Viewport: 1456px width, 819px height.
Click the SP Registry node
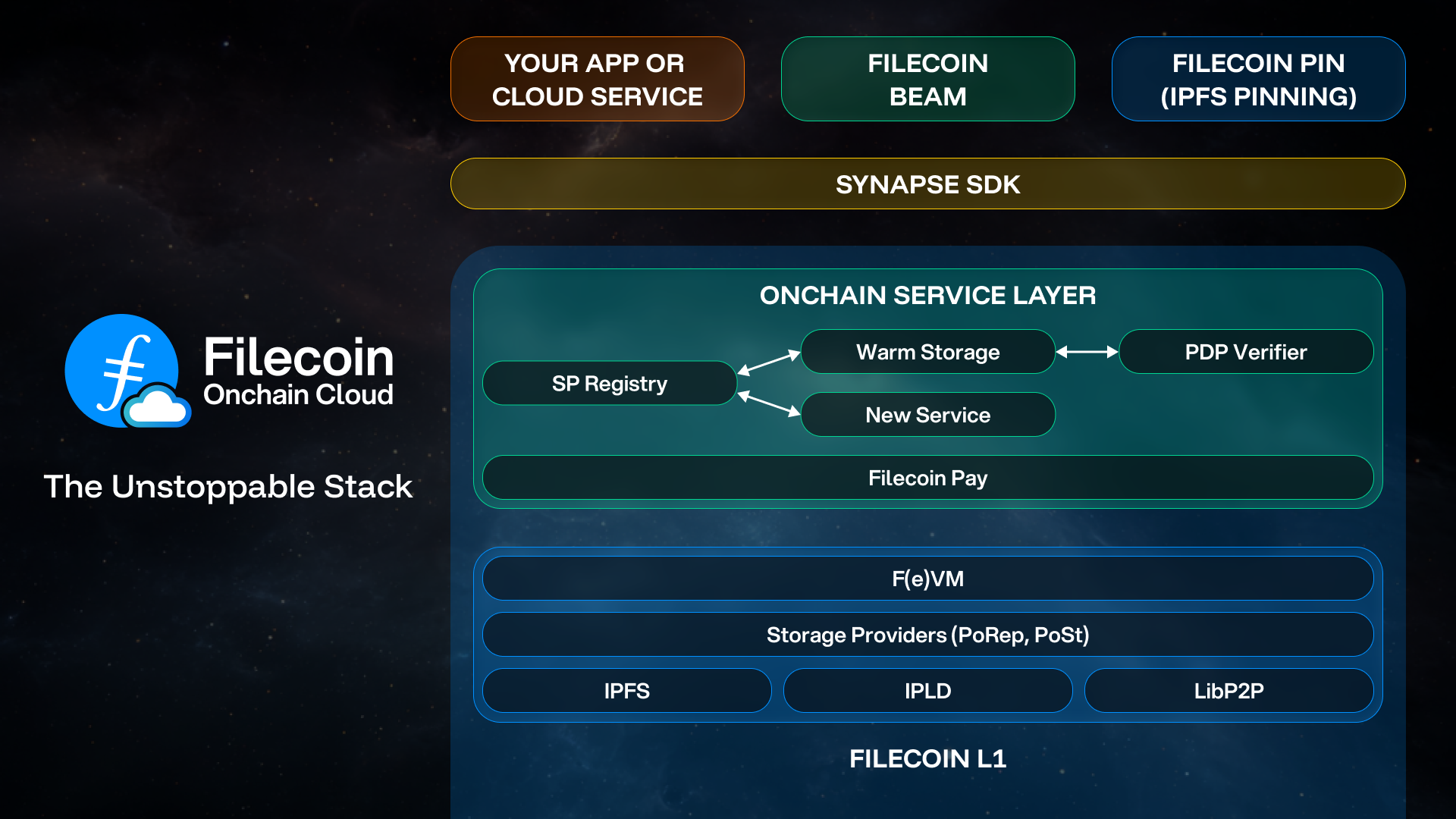click(609, 384)
